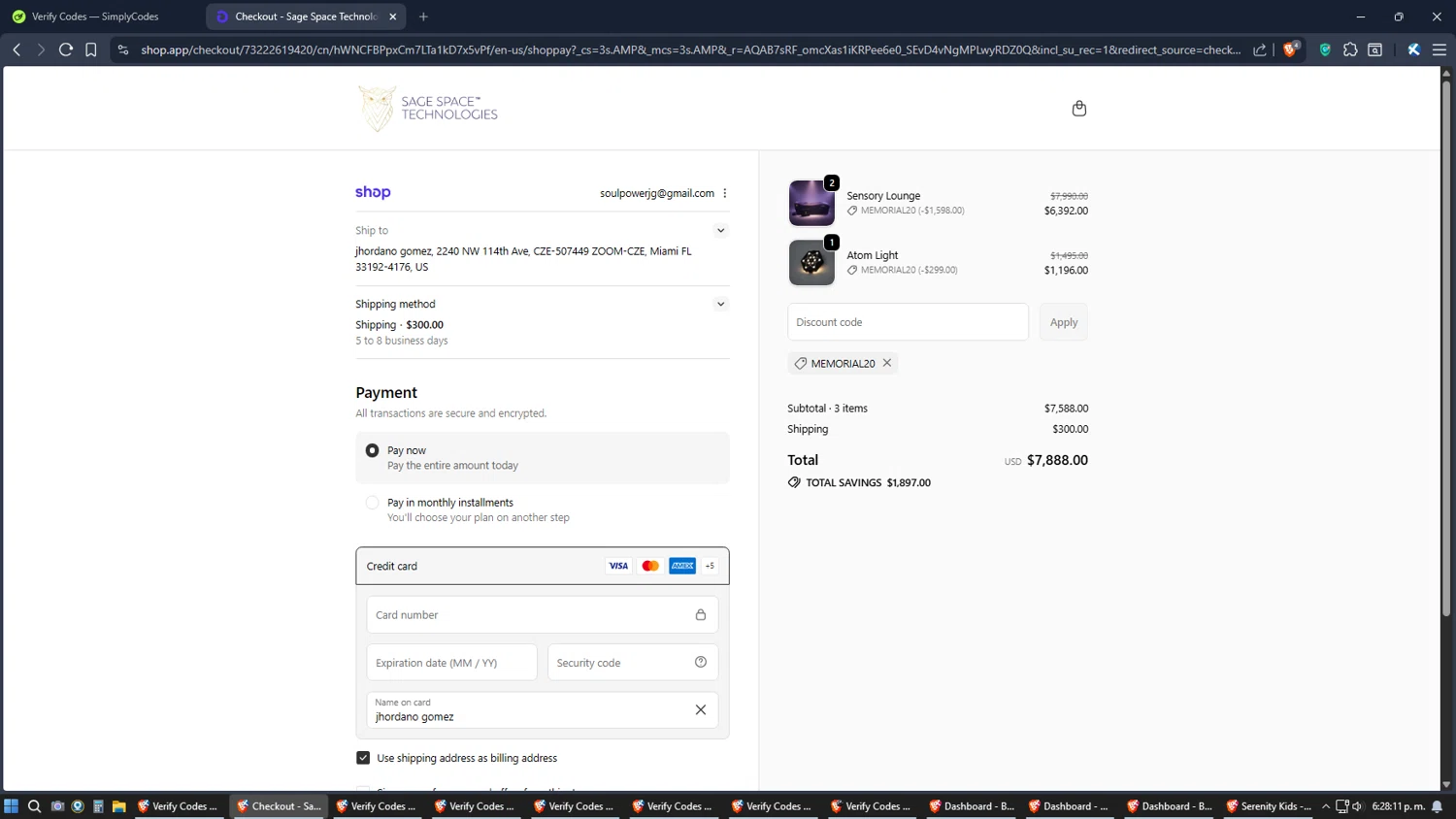Show hidden system tray icons

tap(1326, 806)
